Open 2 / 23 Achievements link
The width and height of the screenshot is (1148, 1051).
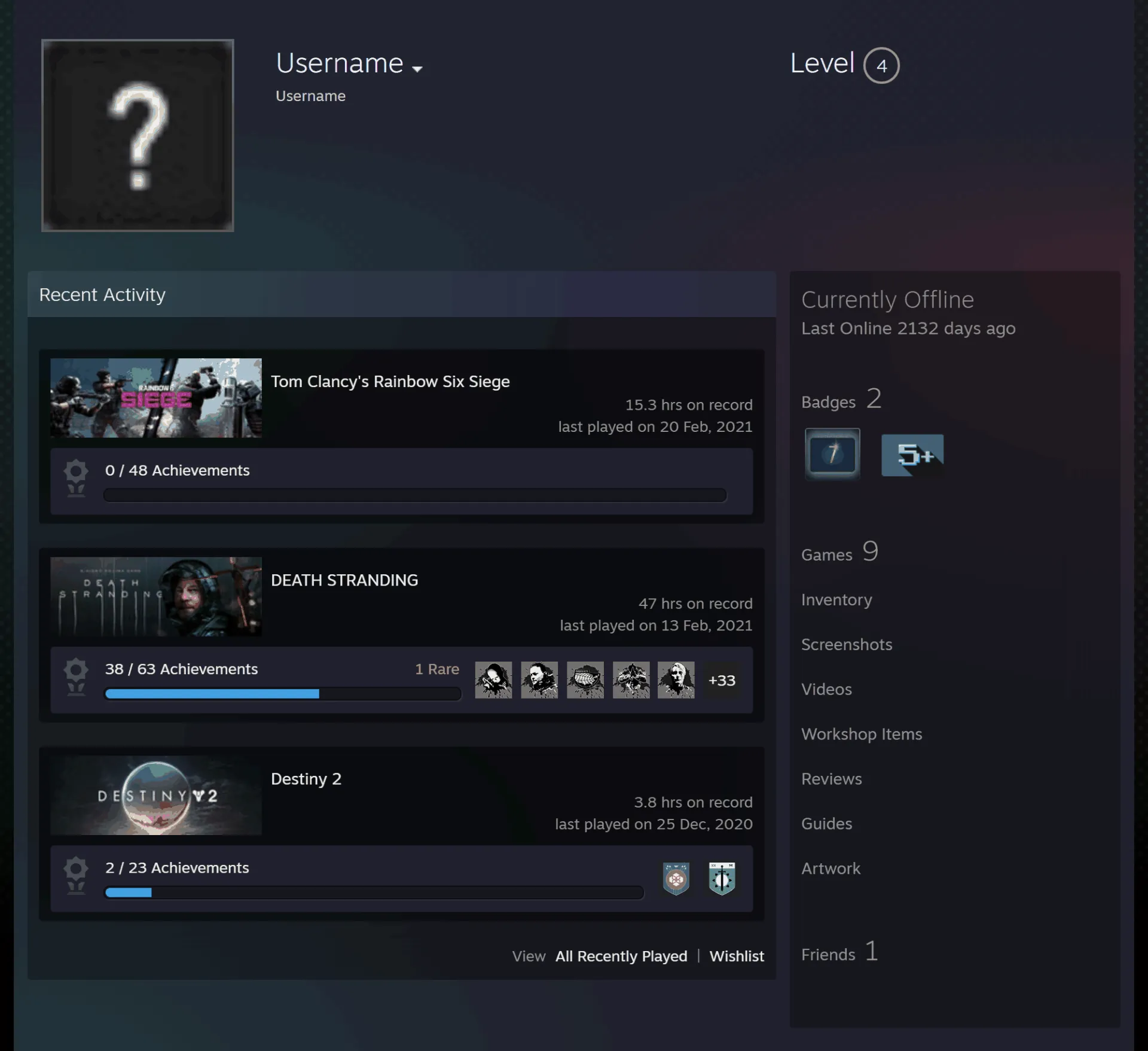pos(177,867)
